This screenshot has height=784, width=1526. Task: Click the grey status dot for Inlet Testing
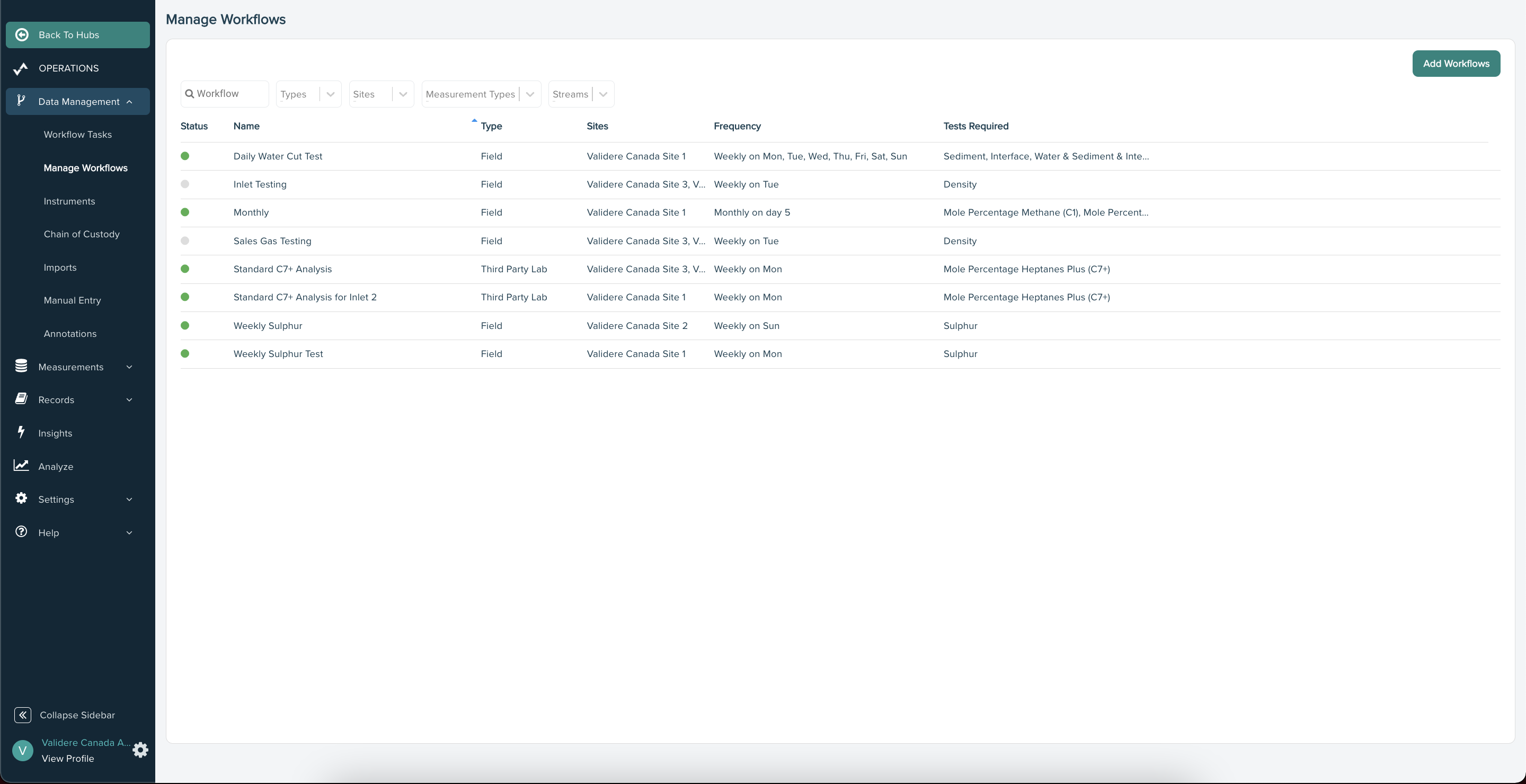point(185,184)
